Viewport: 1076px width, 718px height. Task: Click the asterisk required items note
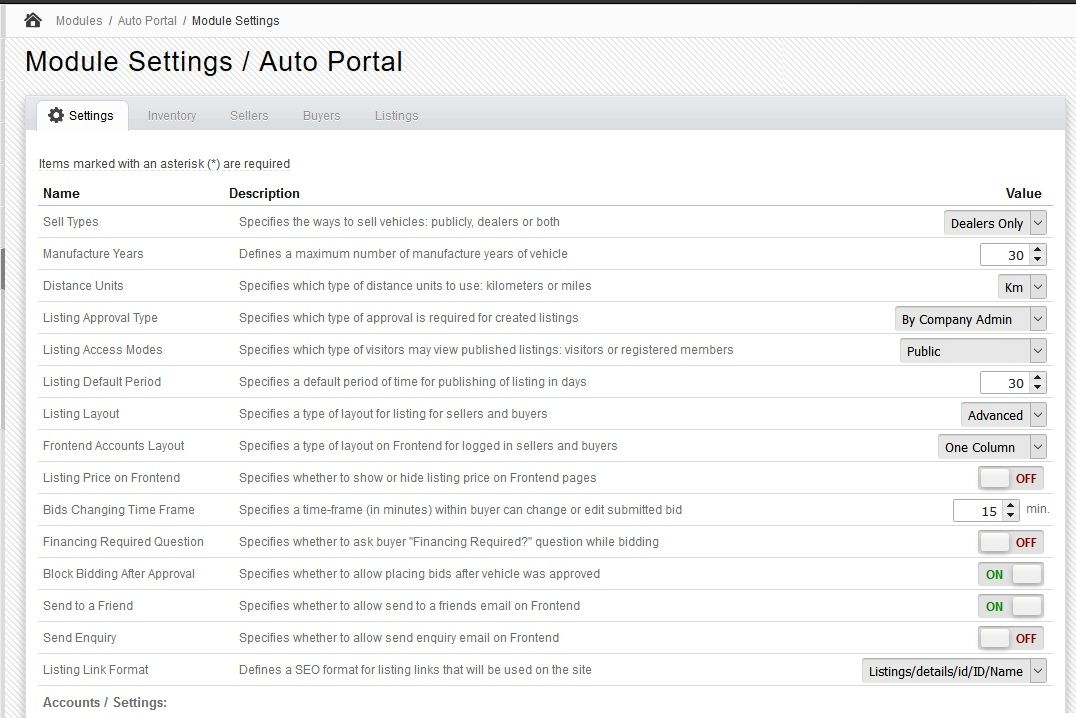point(164,163)
